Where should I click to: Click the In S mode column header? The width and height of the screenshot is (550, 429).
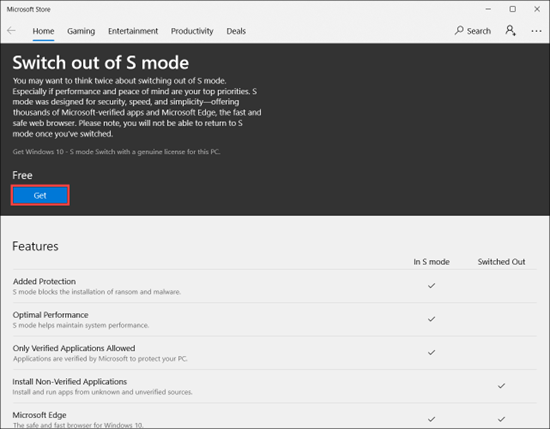[x=431, y=262]
